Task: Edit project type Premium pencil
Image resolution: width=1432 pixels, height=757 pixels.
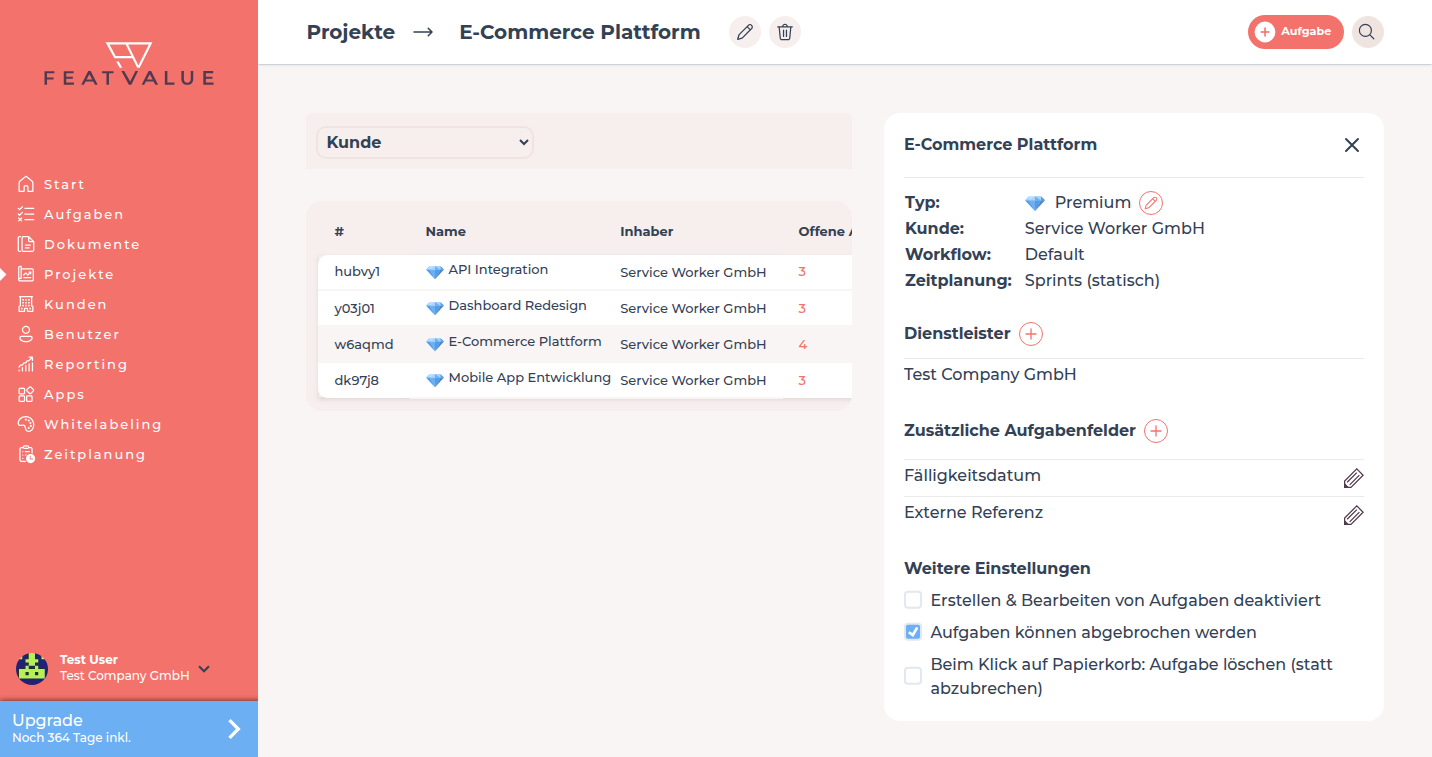Action: tap(1151, 202)
